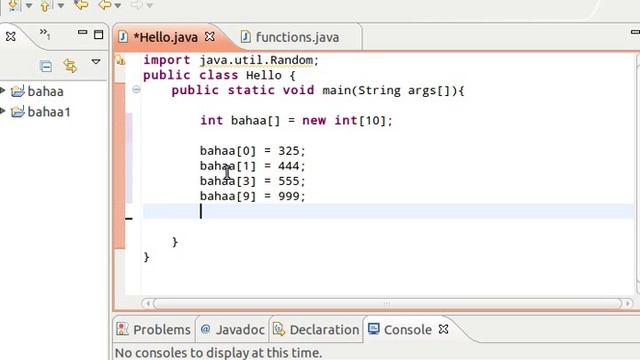
Task: Select the bahaa project name
Action: point(45,91)
